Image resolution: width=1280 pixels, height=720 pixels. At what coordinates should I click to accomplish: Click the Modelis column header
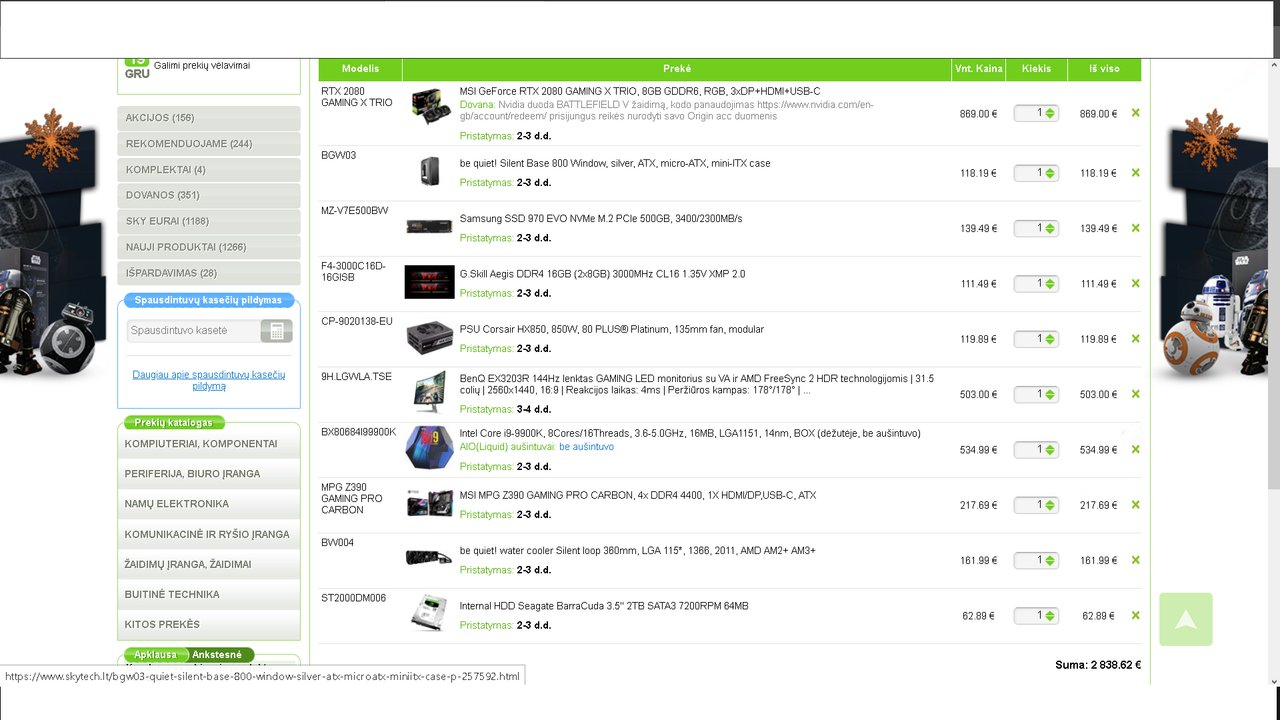tap(360, 69)
